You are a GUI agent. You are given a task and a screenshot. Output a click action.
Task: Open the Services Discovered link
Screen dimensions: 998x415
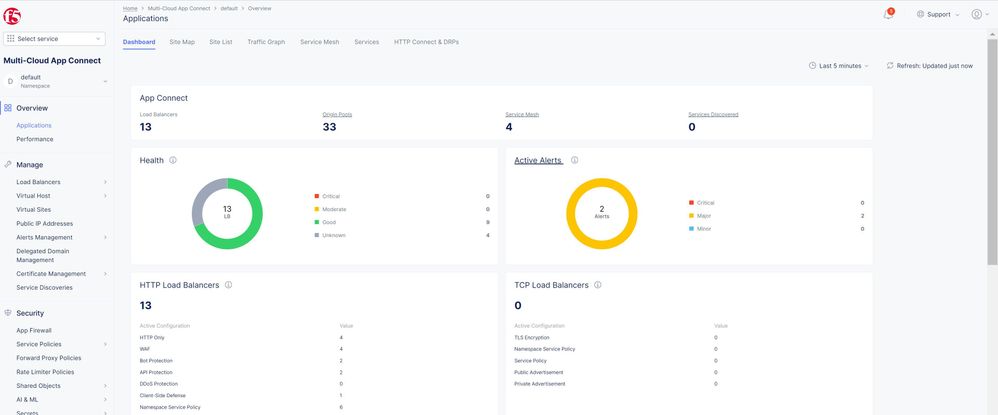(713, 115)
